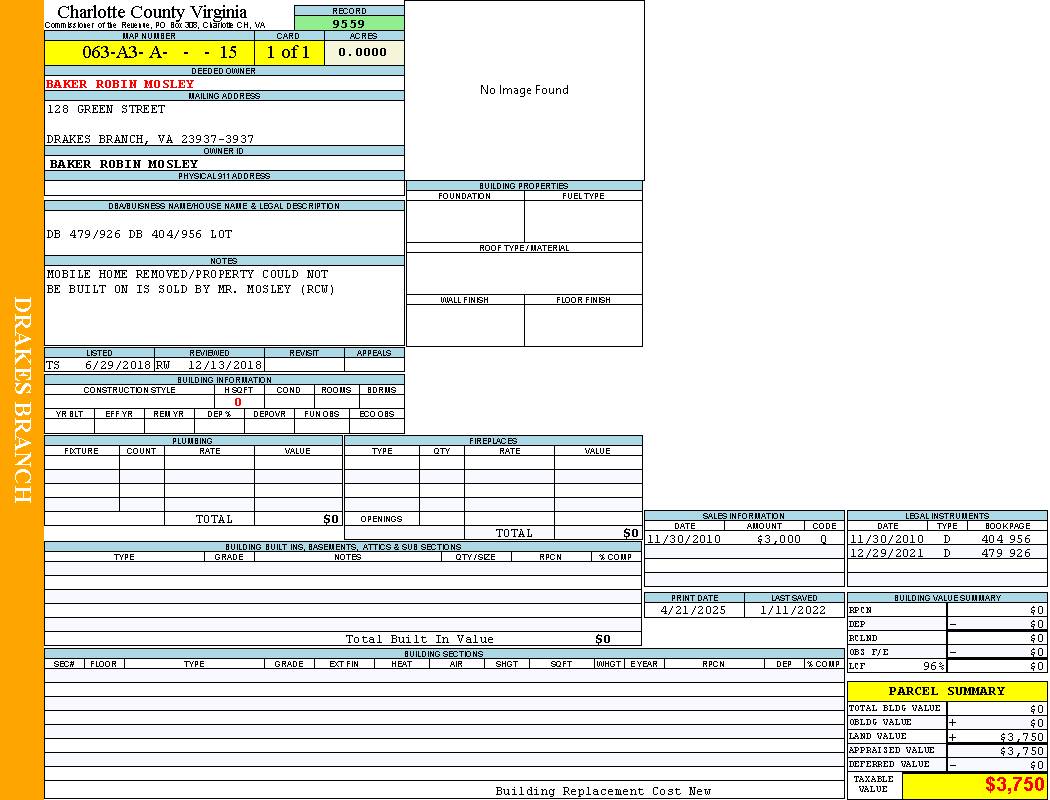The width and height of the screenshot is (1050, 800).
Task: Click the book page entry 404 956
Action: click(x=1005, y=539)
